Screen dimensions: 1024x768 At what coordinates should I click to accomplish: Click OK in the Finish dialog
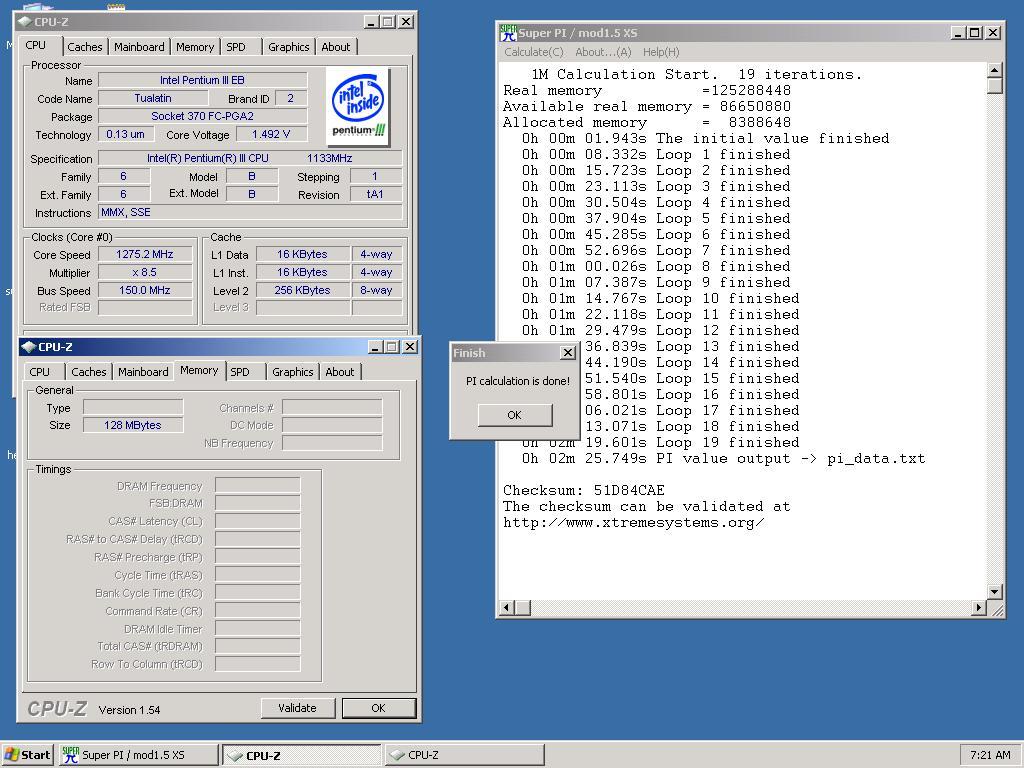[515, 415]
